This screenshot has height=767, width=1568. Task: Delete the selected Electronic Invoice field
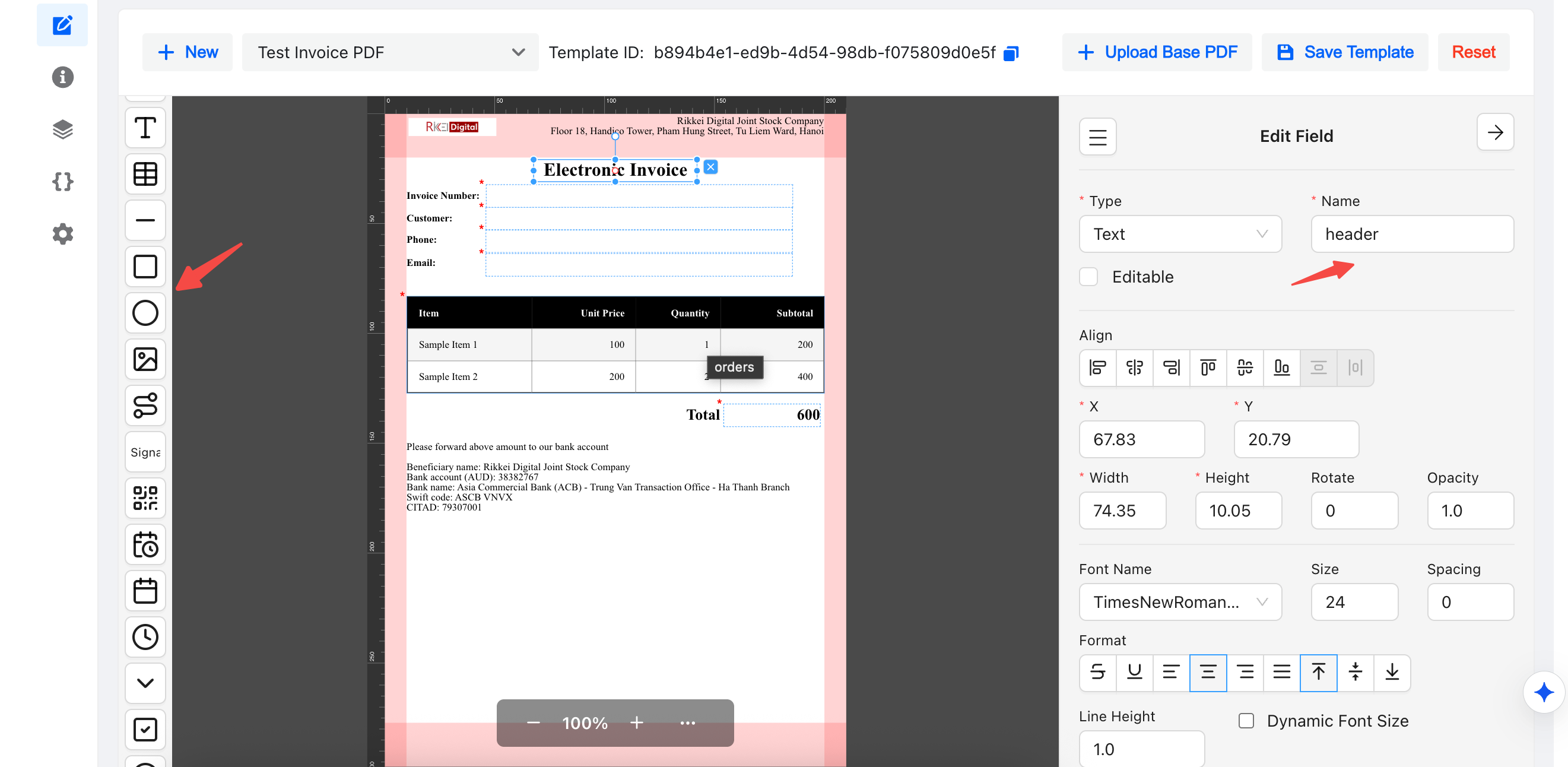pos(710,167)
